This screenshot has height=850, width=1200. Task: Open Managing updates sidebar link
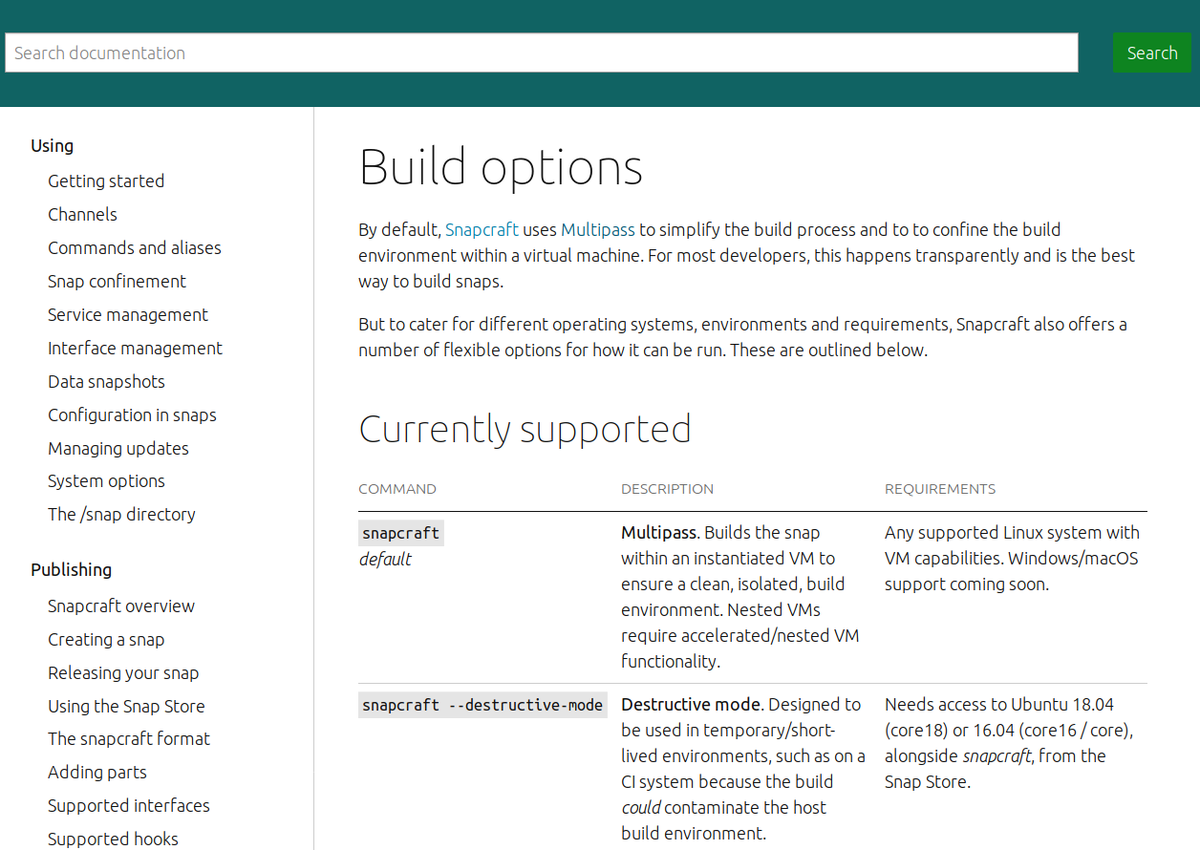[x=118, y=449]
